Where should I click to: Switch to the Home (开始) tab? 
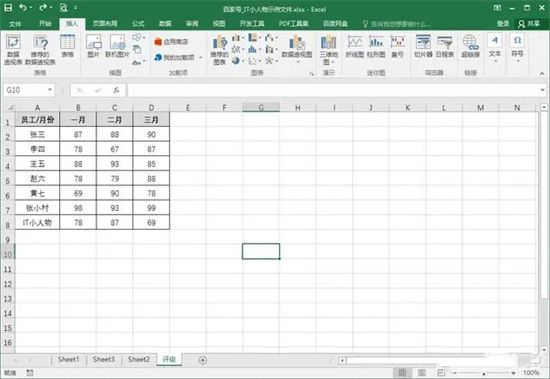pyautogui.click(x=45, y=24)
